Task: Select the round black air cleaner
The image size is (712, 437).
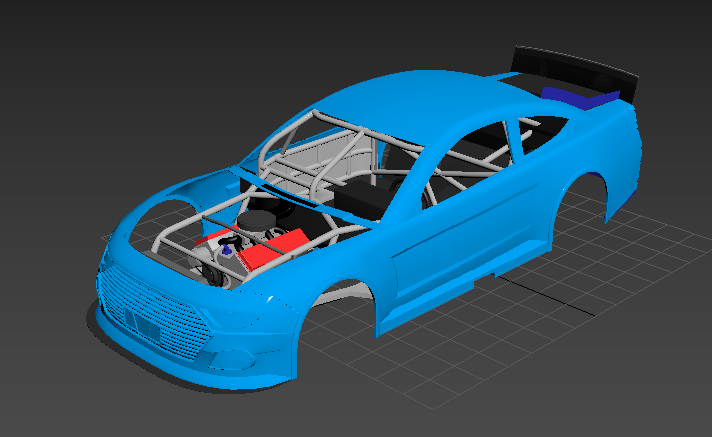Action: (x=257, y=220)
